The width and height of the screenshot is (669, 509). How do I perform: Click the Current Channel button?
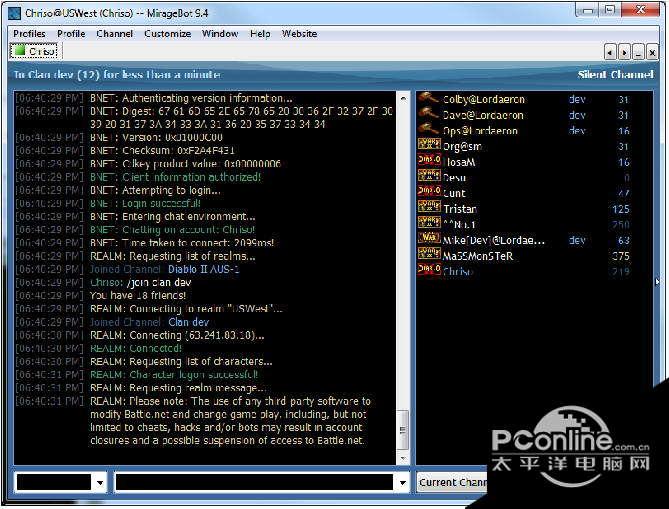pyautogui.click(x=453, y=483)
